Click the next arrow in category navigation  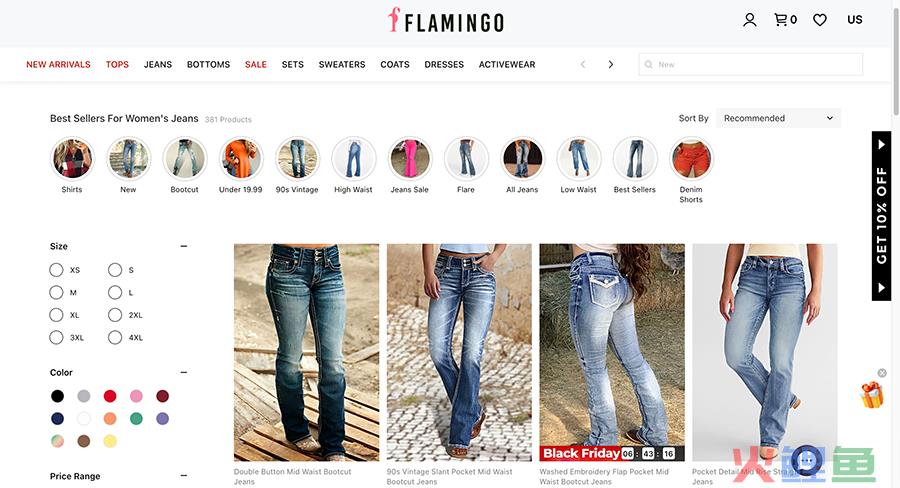pyautogui.click(x=611, y=64)
